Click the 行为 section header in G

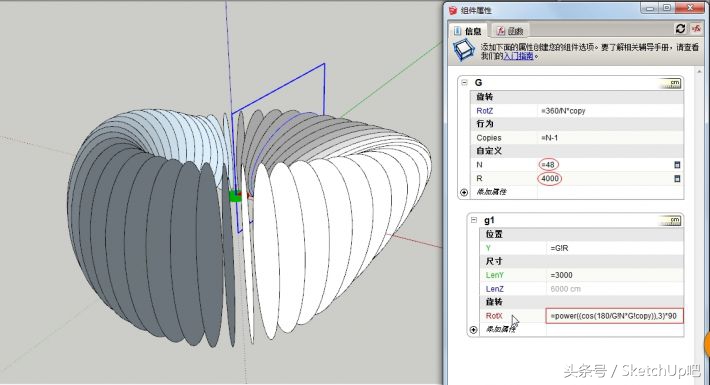pyautogui.click(x=485, y=124)
